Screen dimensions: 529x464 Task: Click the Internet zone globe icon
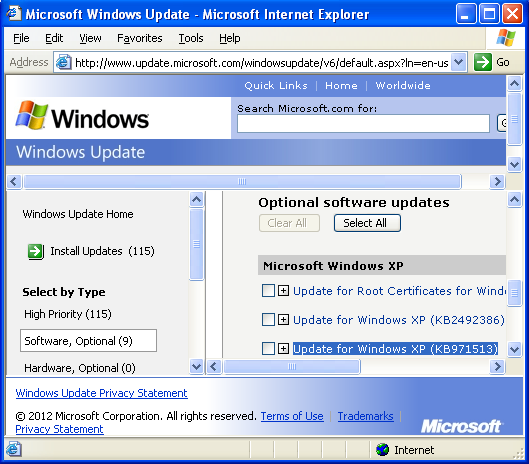click(382, 450)
